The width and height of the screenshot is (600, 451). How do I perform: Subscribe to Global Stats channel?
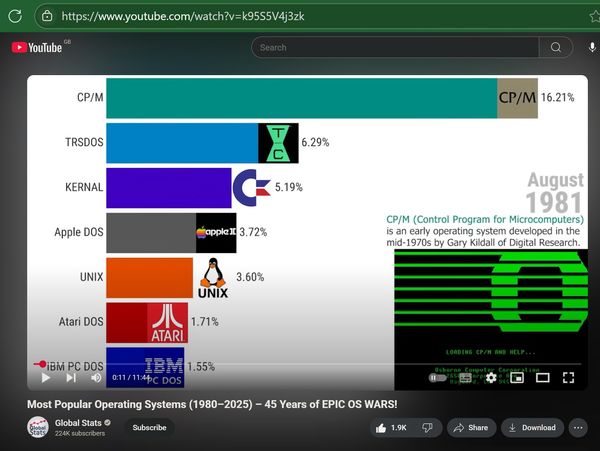pyautogui.click(x=149, y=428)
